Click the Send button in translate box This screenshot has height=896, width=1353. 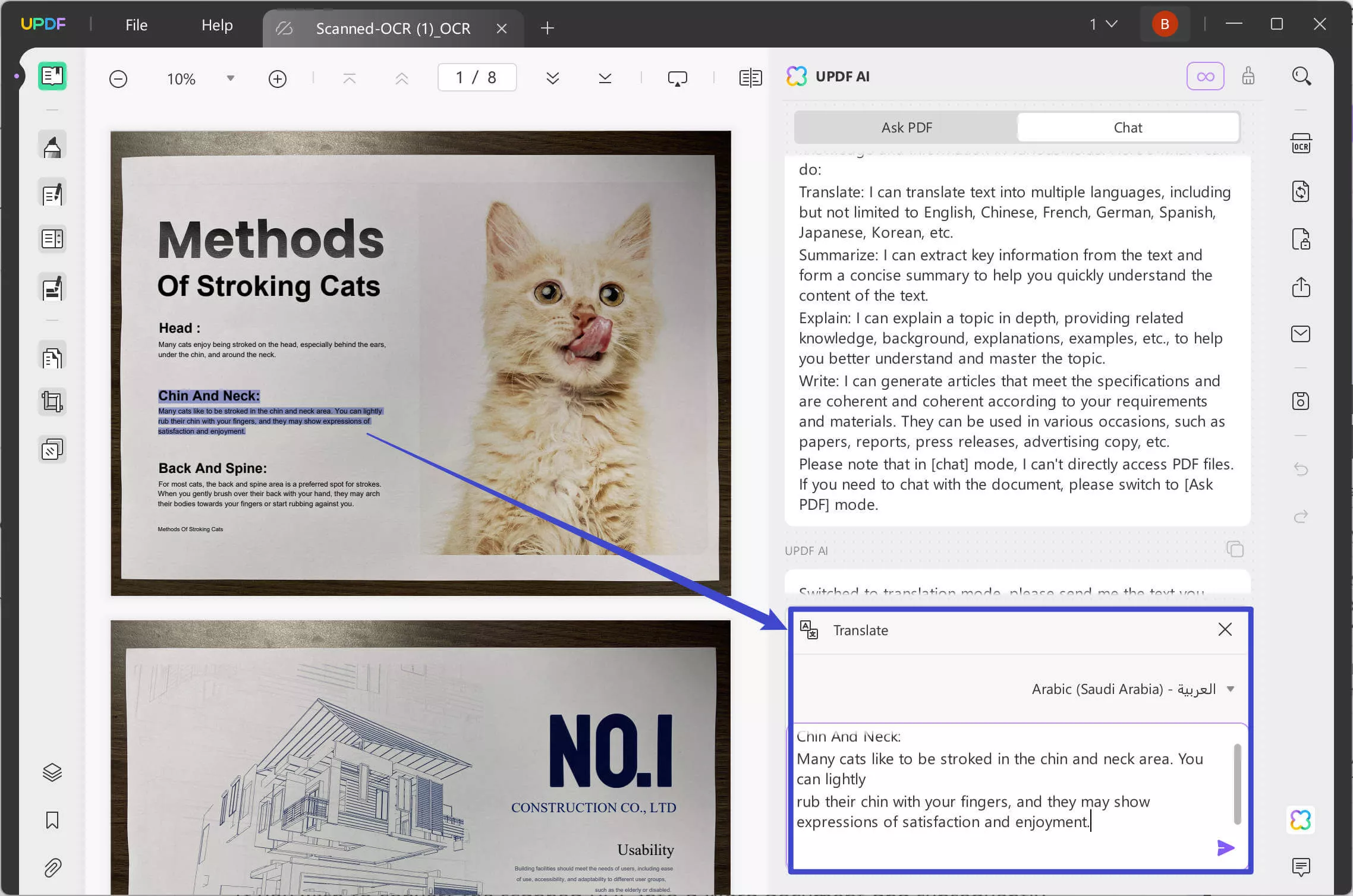(x=1225, y=848)
